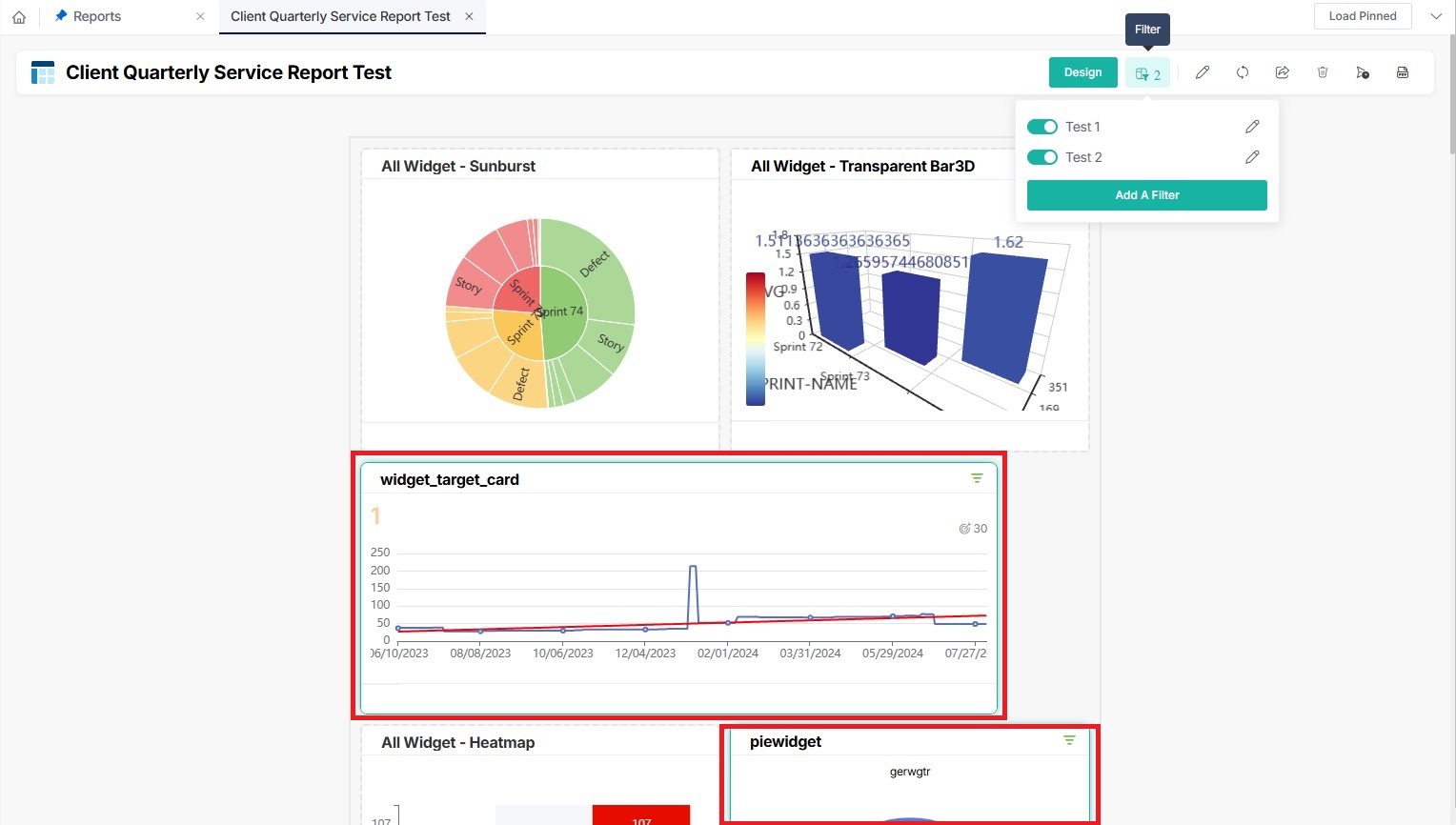
Task: Refresh the report using the sync icon
Action: point(1243,72)
